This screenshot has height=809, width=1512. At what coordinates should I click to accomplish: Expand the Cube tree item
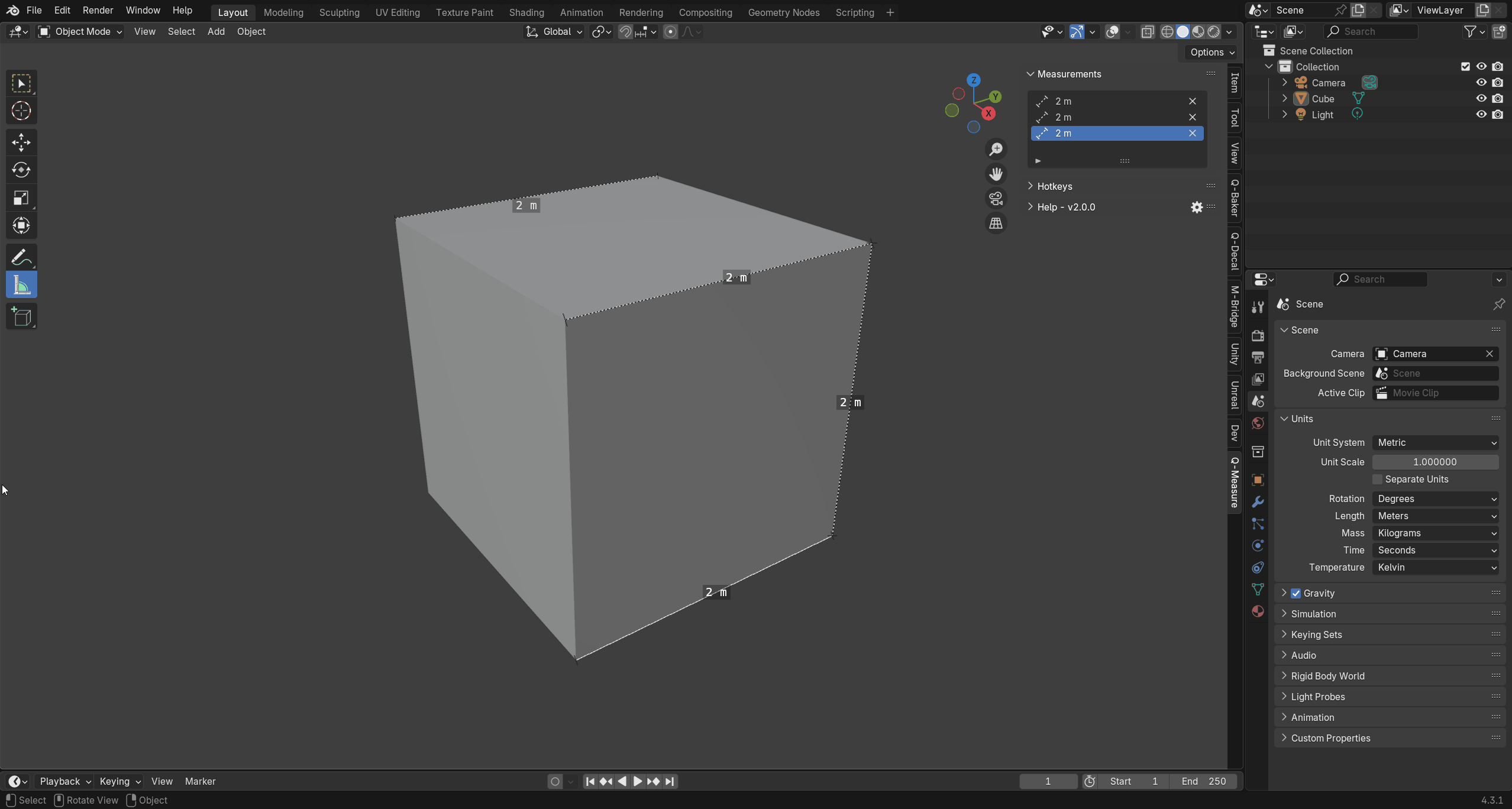pos(1284,99)
